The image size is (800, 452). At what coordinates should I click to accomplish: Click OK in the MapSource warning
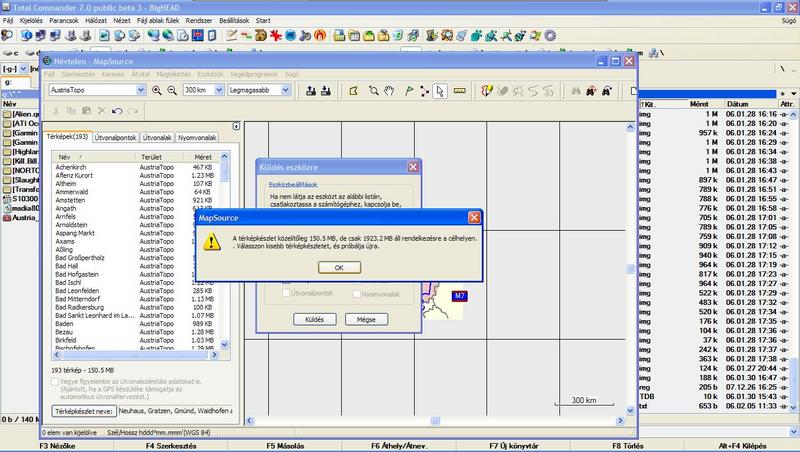[x=339, y=267]
